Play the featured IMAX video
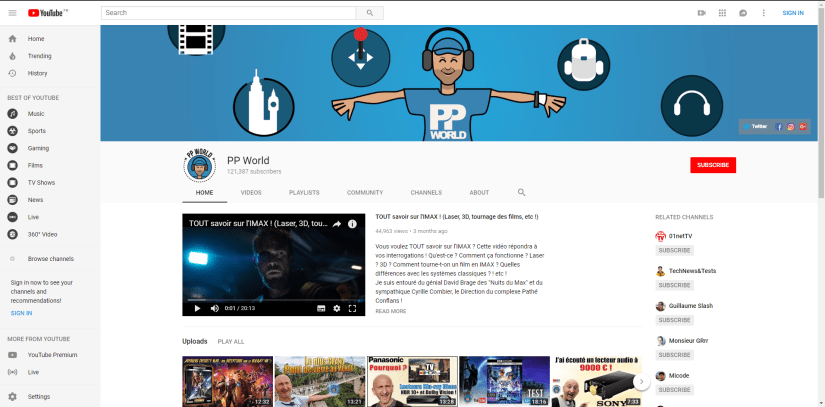Viewport: 825px width, 407px height. [197, 308]
